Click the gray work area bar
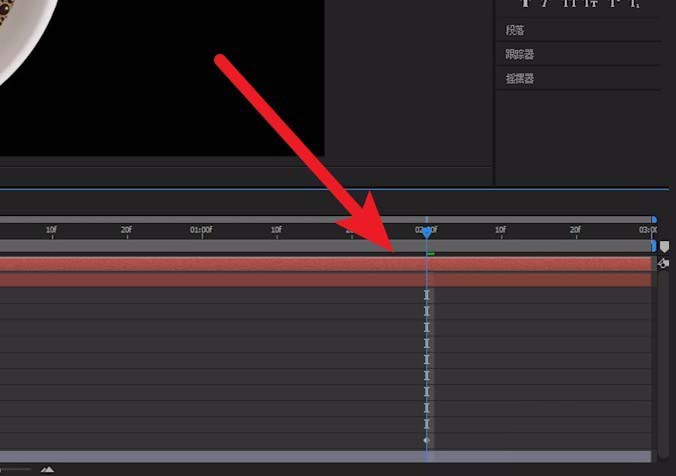Viewport: 676px width, 476px height. [x=325, y=246]
